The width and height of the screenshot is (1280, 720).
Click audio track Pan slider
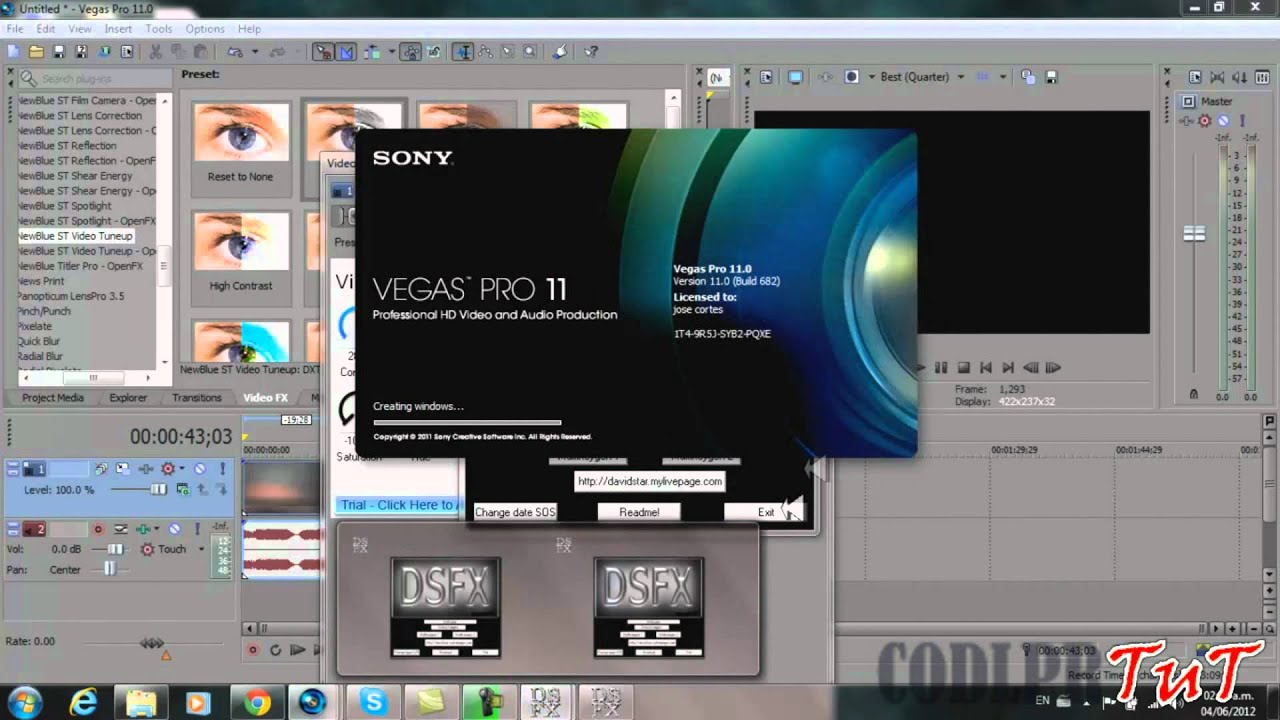[109, 570]
